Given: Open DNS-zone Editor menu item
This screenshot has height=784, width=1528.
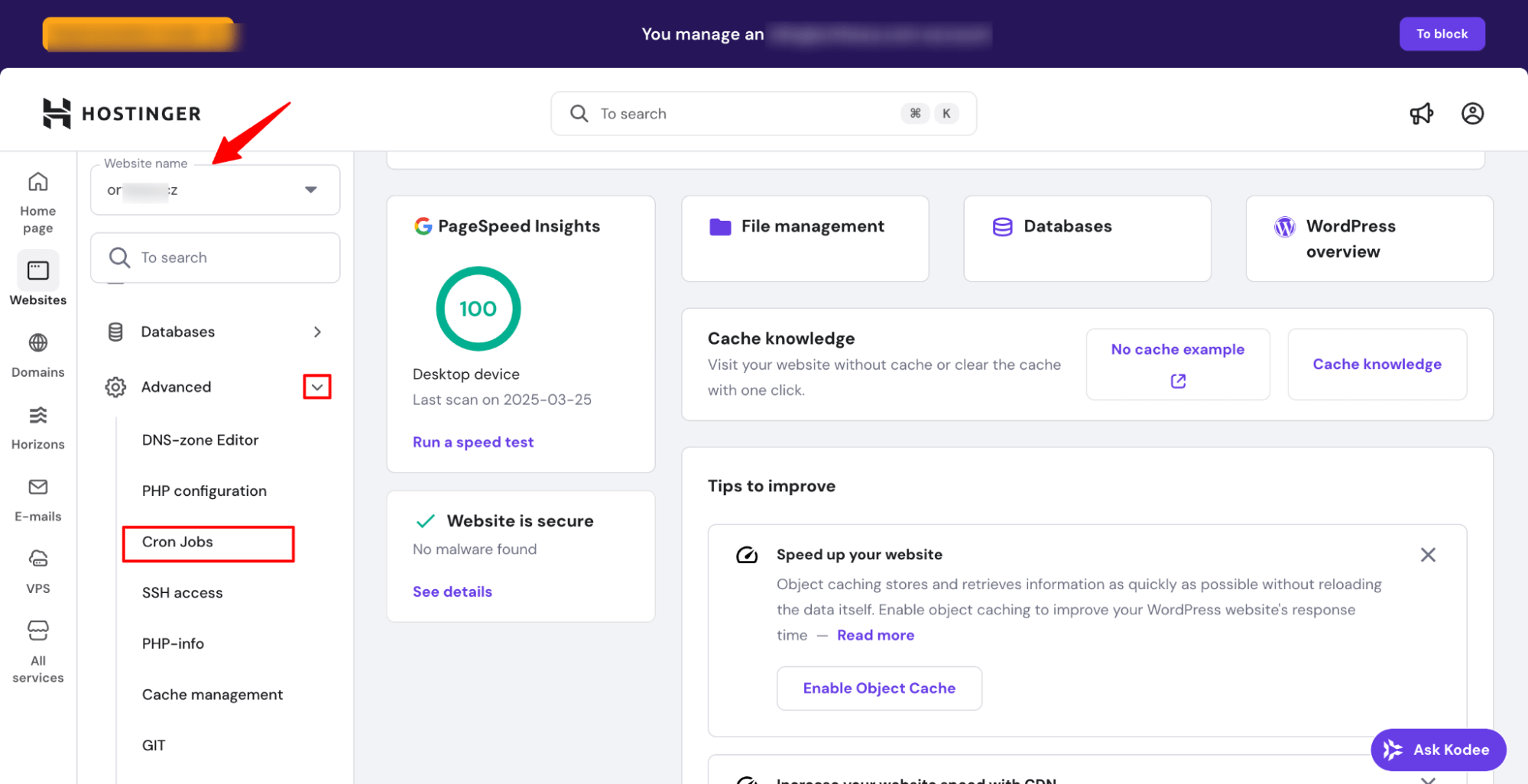Looking at the screenshot, I should pyautogui.click(x=200, y=440).
